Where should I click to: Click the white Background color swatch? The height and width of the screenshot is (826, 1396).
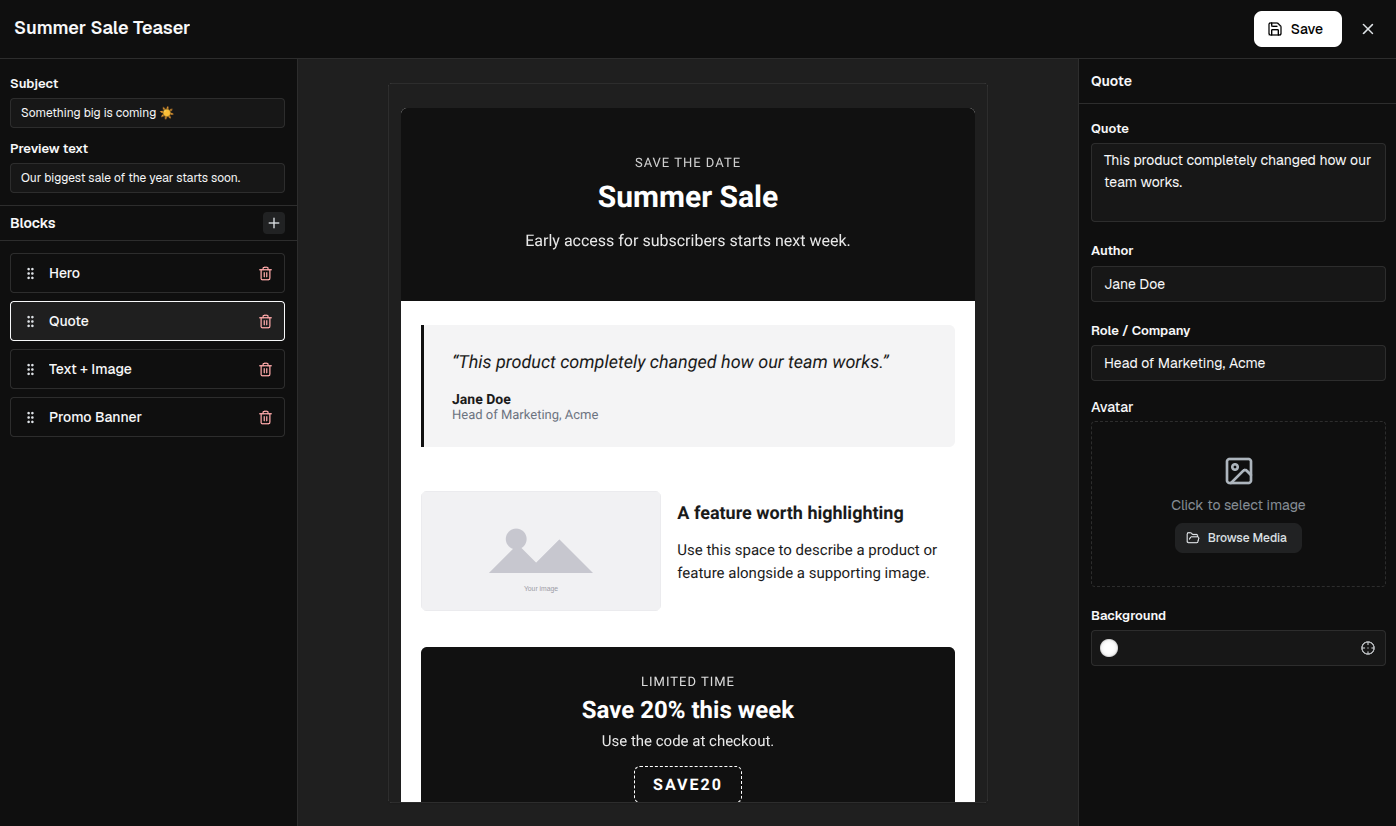pos(1109,648)
